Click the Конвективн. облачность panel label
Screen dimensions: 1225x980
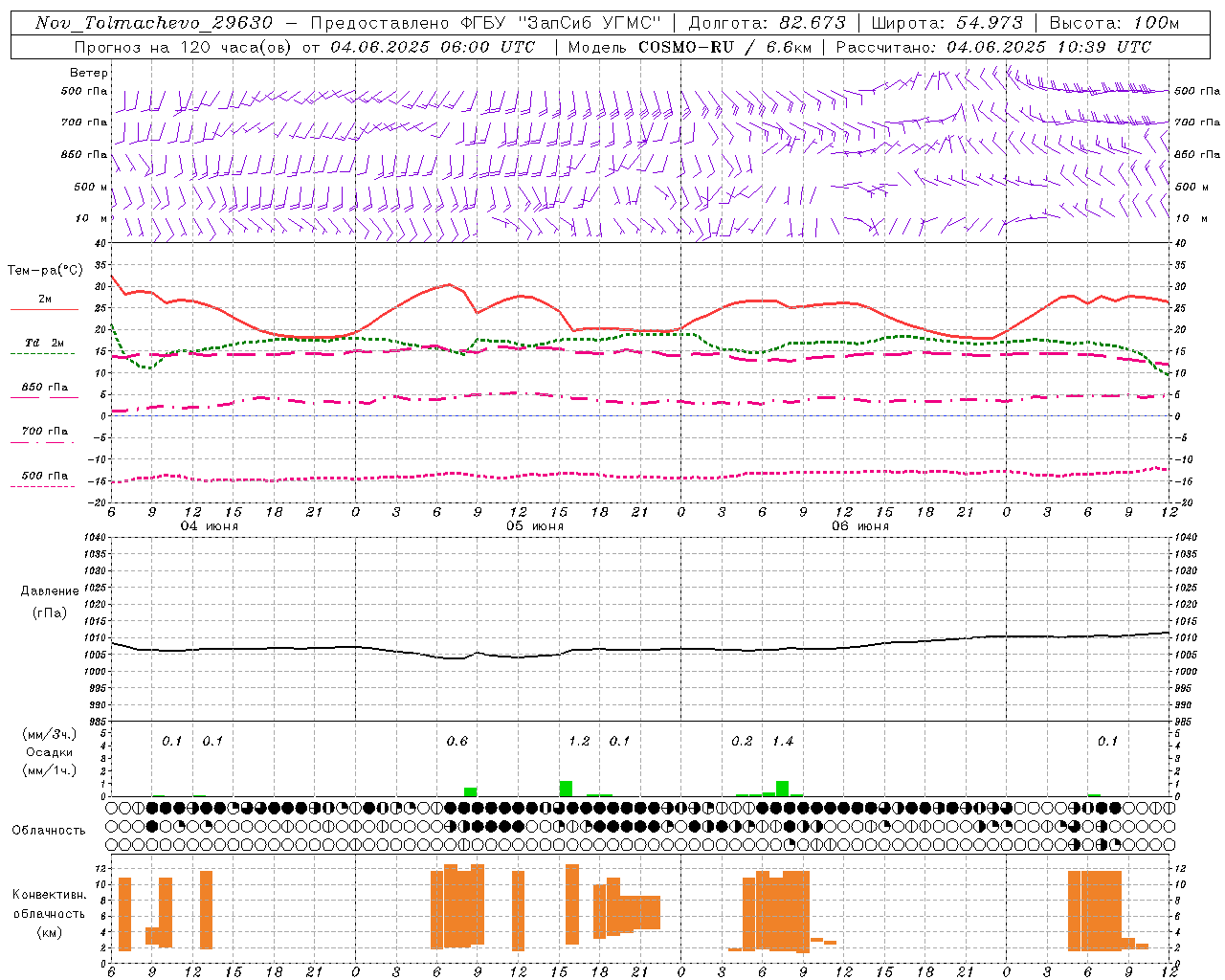click(x=49, y=904)
